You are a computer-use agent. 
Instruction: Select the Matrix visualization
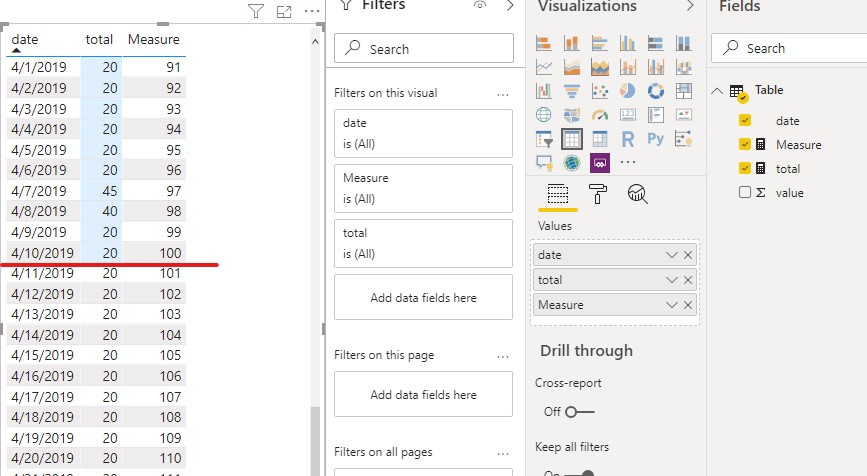[599, 139]
